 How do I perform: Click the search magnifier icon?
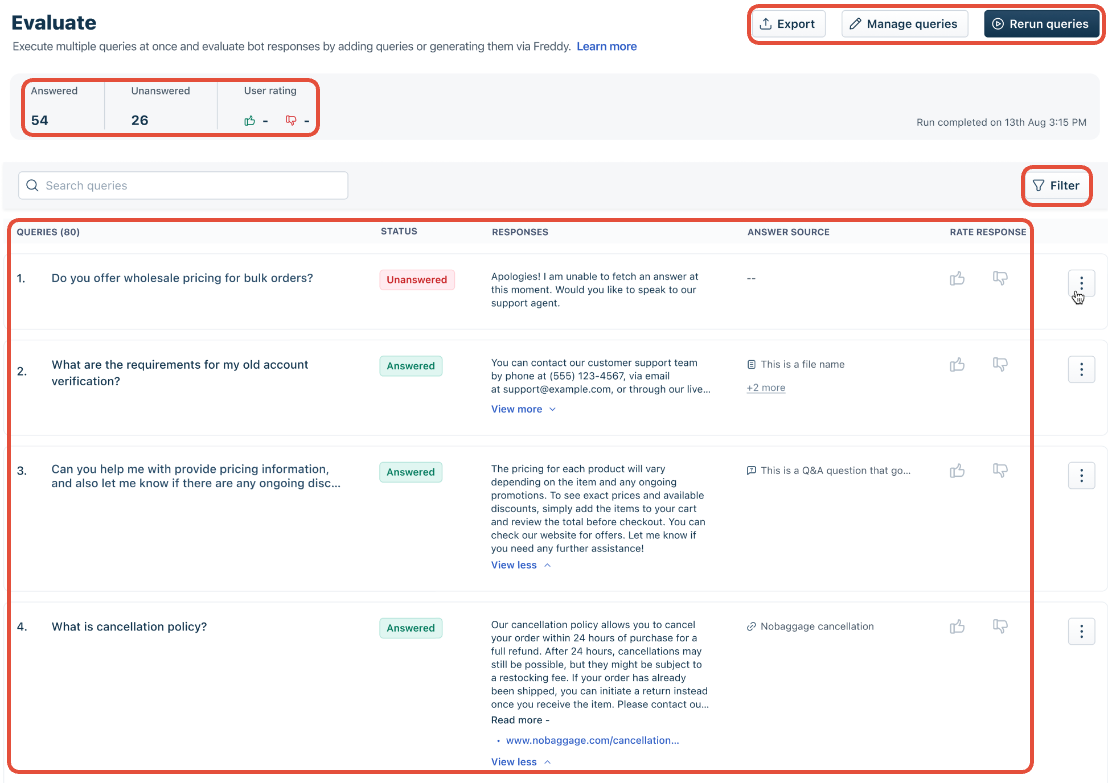pyautogui.click(x=32, y=186)
